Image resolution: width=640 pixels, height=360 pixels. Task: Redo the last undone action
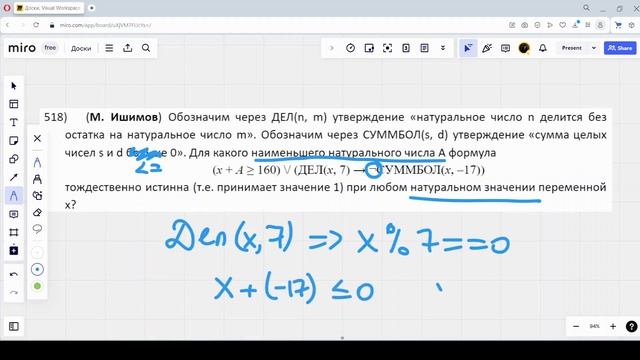[14, 292]
